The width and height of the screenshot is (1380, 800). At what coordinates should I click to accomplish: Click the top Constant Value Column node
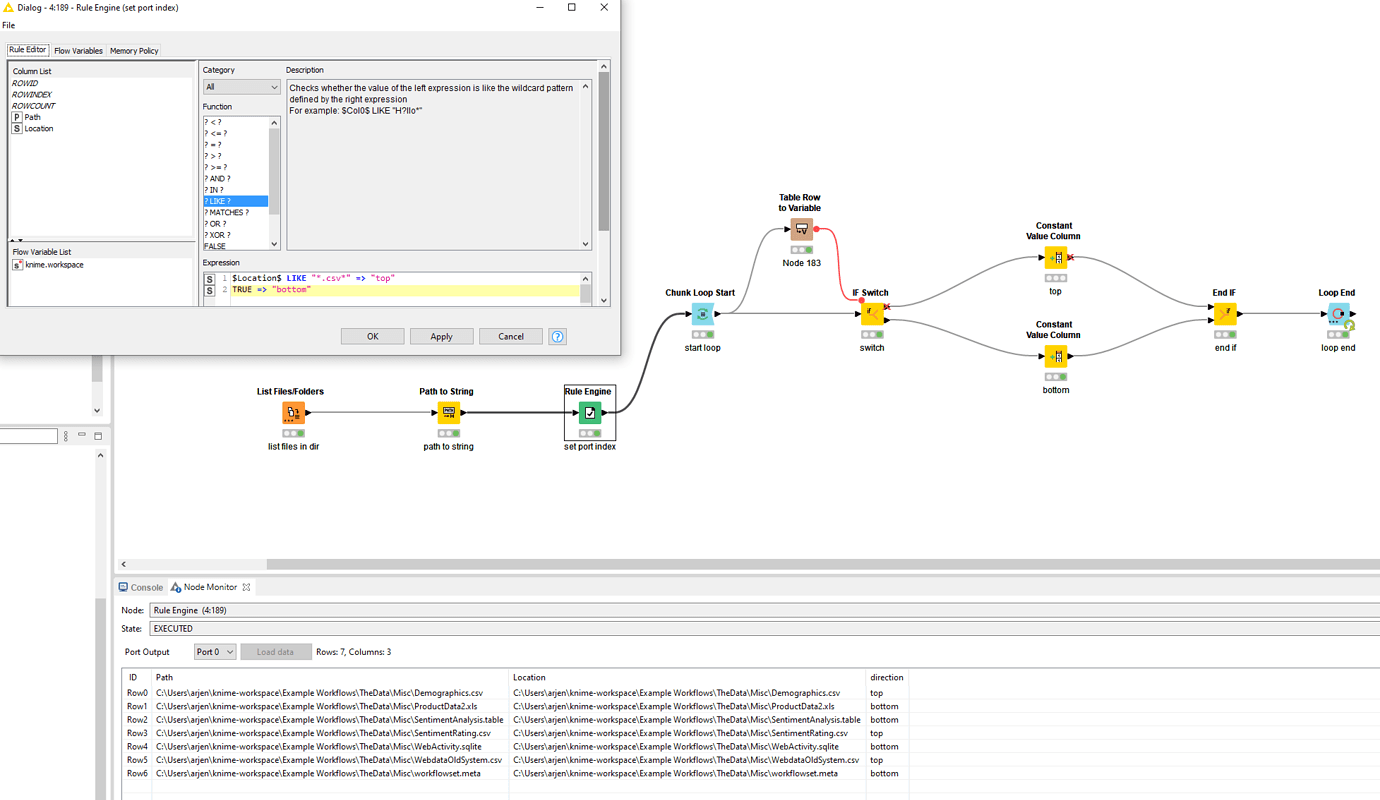[1056, 258]
